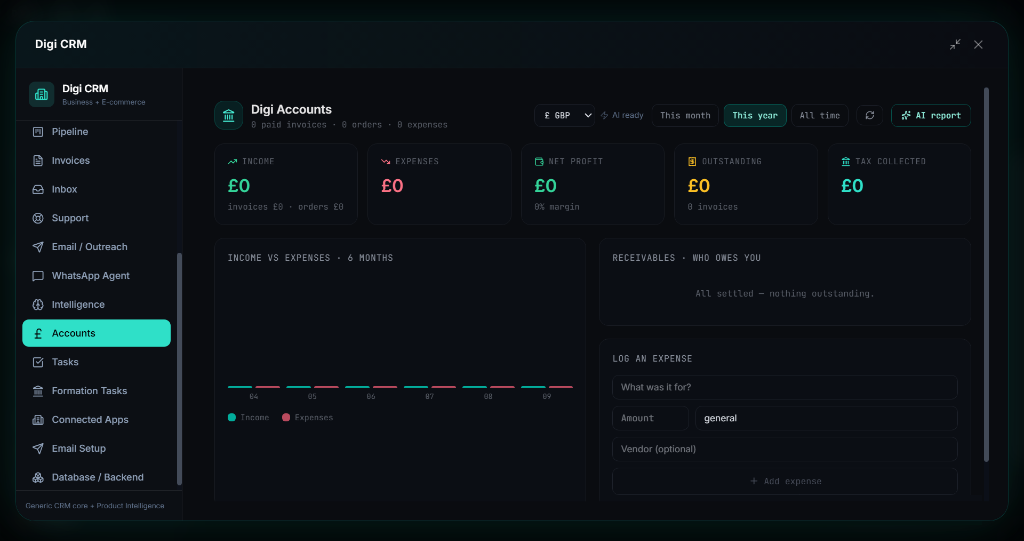Click the Pipeline icon in the sidebar
Viewport: 1024px width, 541px height.
[x=38, y=132]
